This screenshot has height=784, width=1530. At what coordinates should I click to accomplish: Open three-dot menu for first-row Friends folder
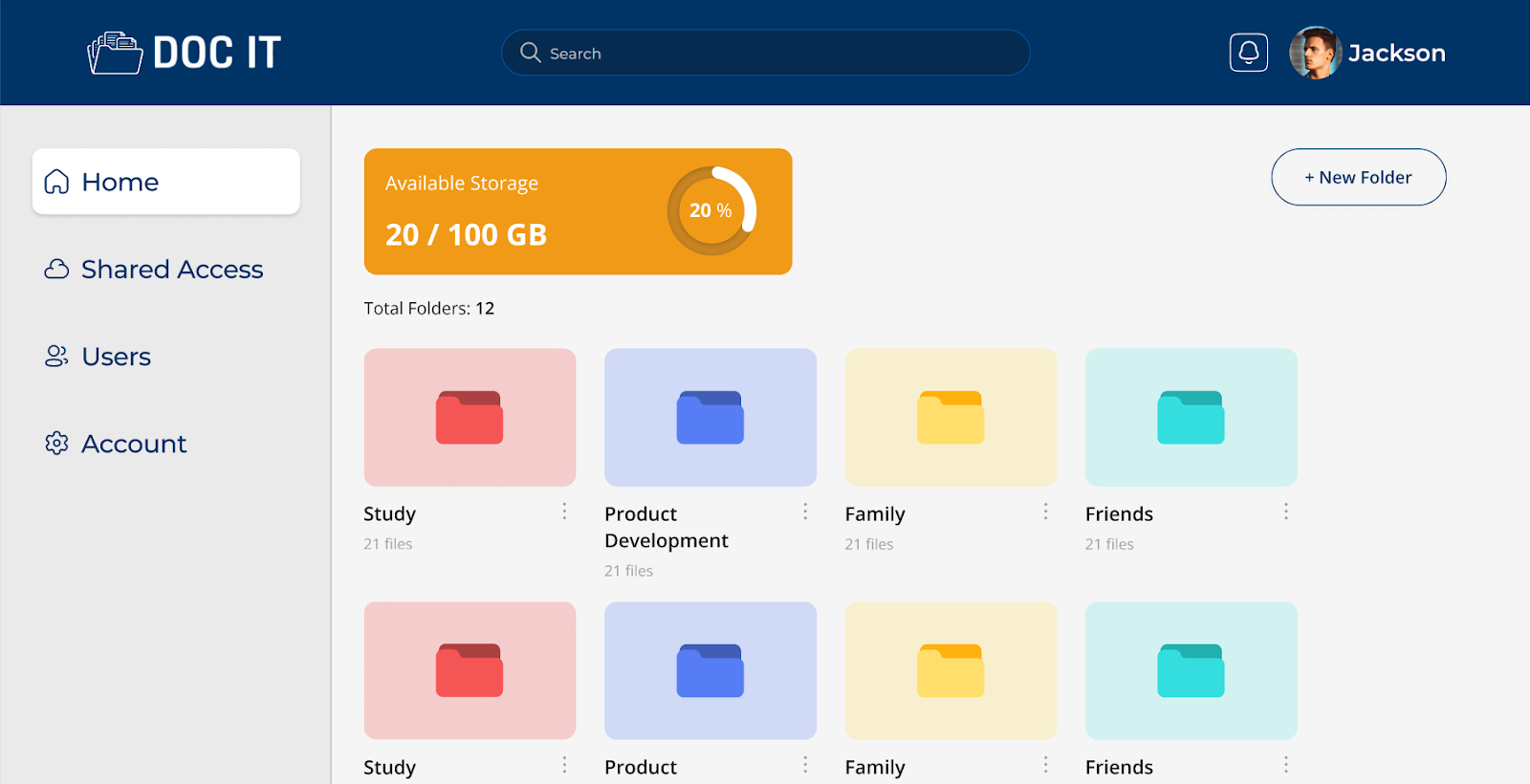click(1286, 512)
